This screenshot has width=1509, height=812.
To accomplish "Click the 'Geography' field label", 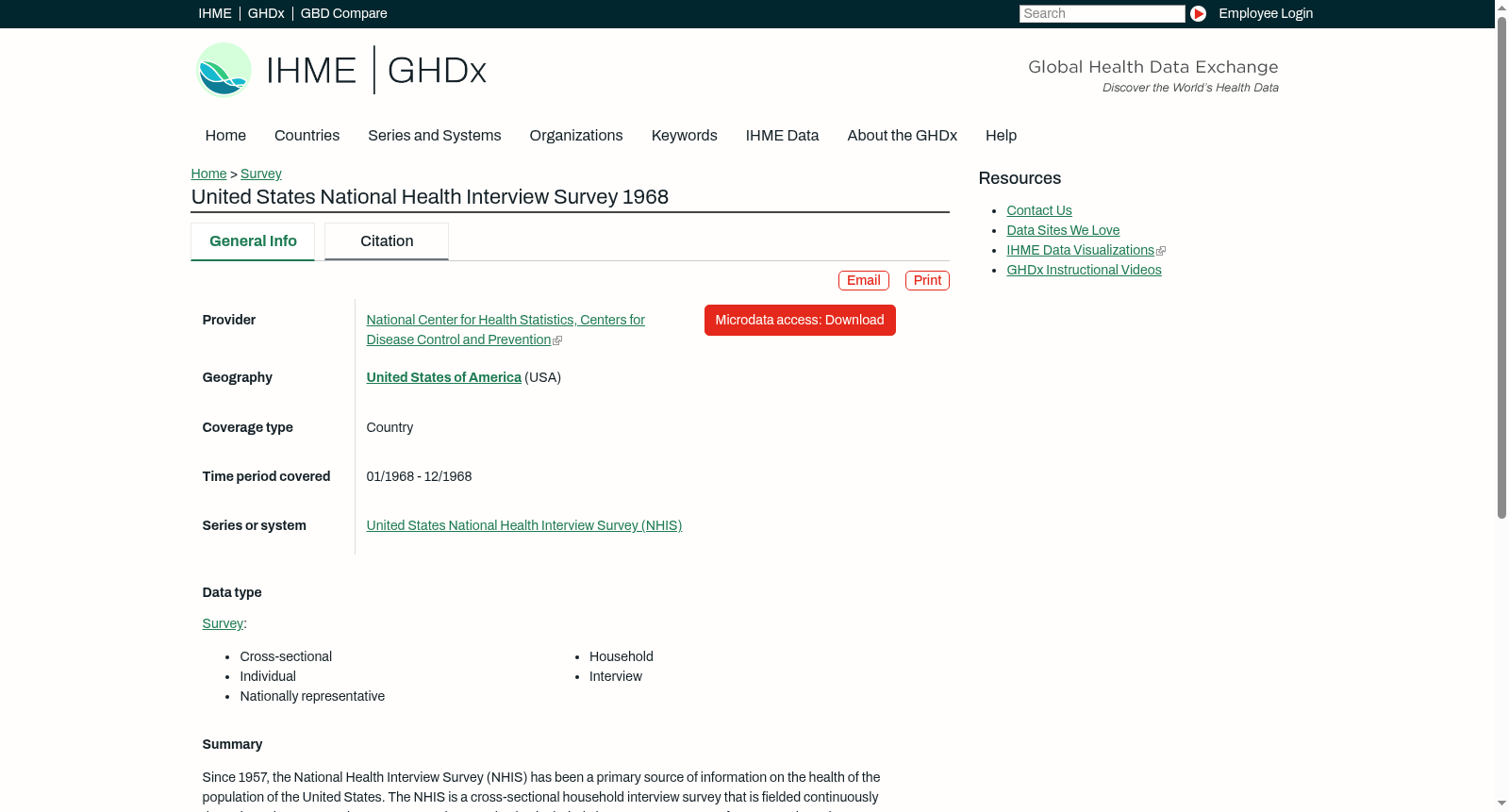I will tap(238, 377).
